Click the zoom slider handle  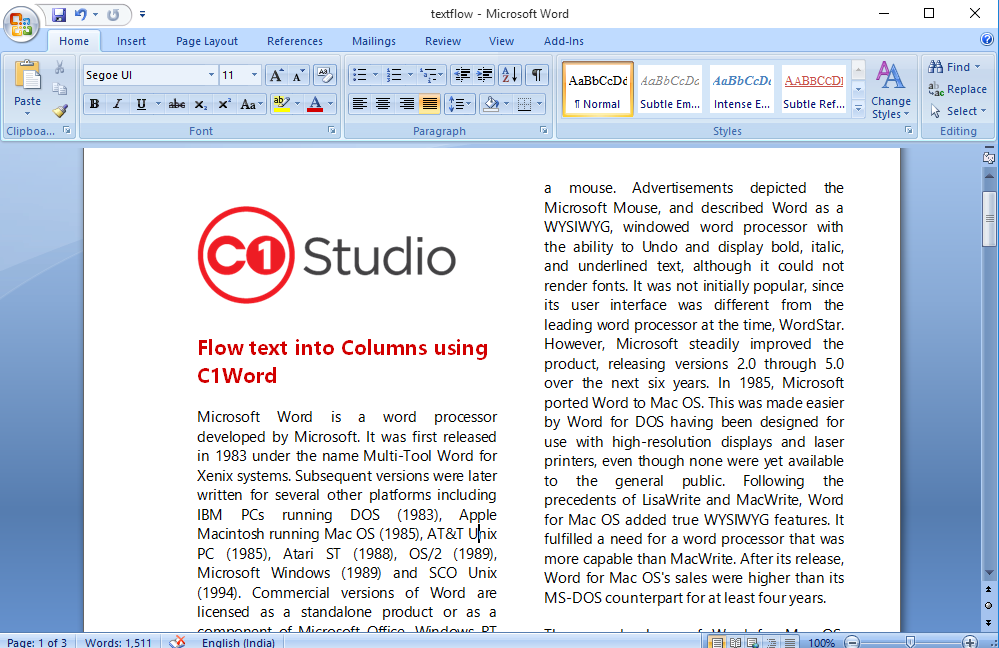(910, 642)
